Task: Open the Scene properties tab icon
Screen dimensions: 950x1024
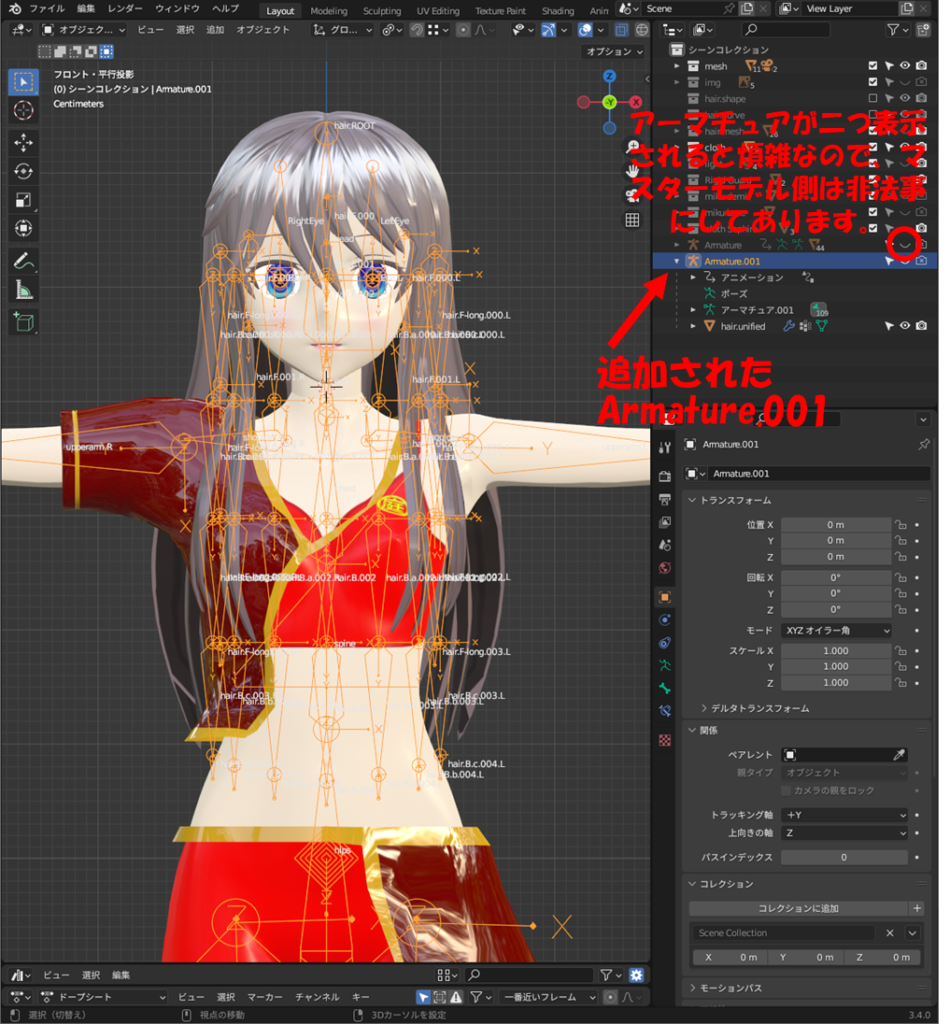Action: [665, 545]
